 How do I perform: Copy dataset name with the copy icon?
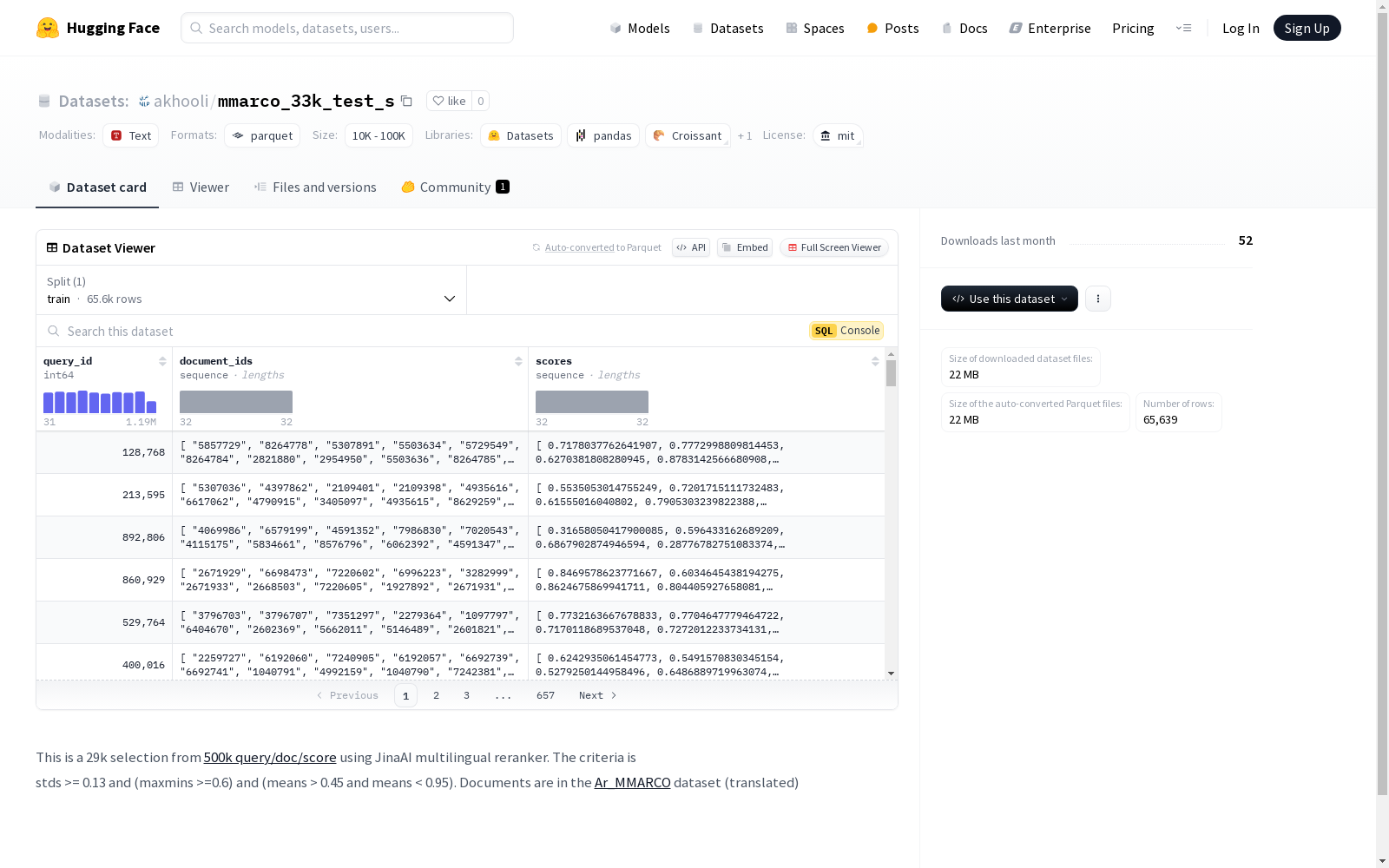406,101
